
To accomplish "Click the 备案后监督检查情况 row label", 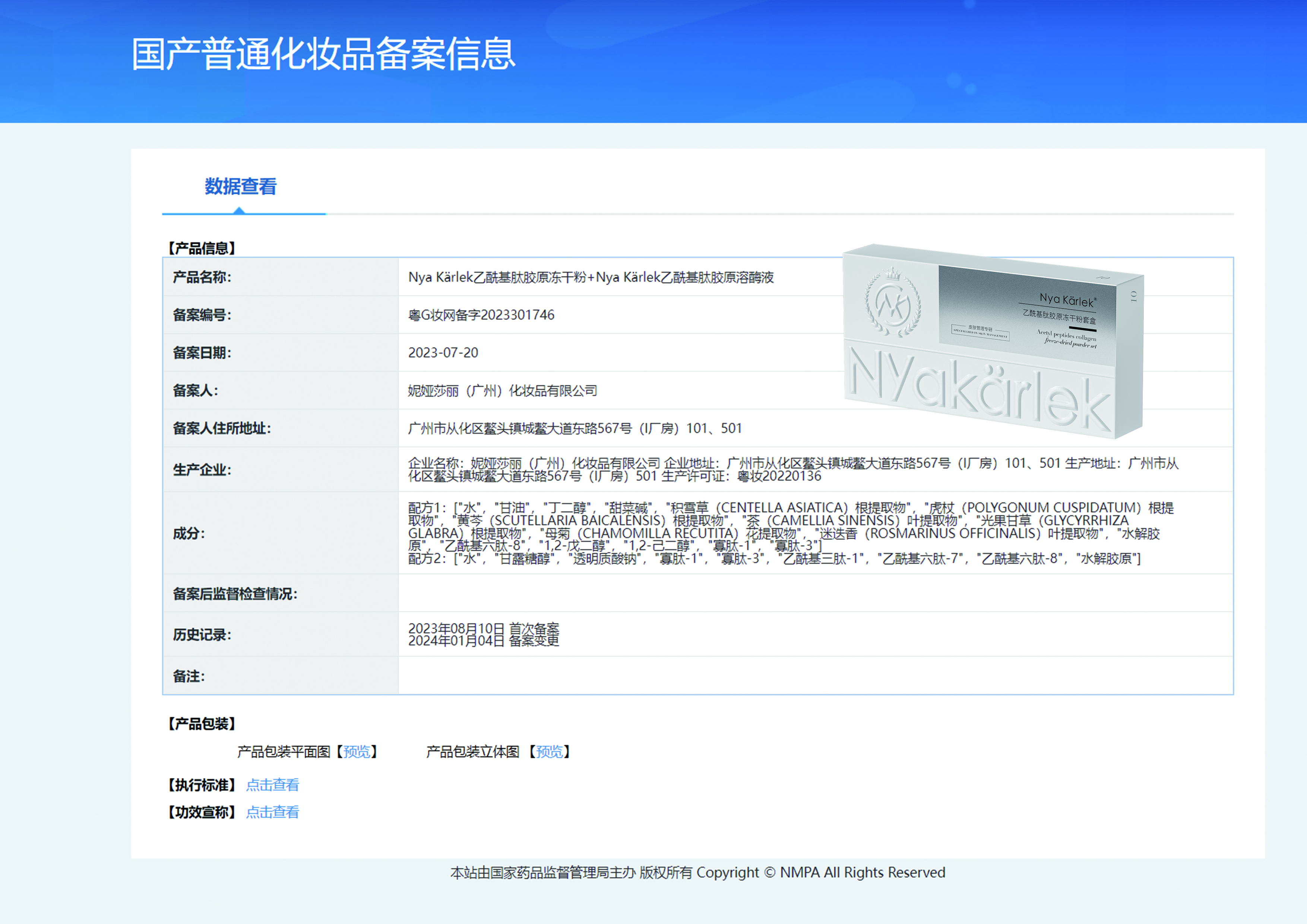I will pyautogui.click(x=235, y=594).
